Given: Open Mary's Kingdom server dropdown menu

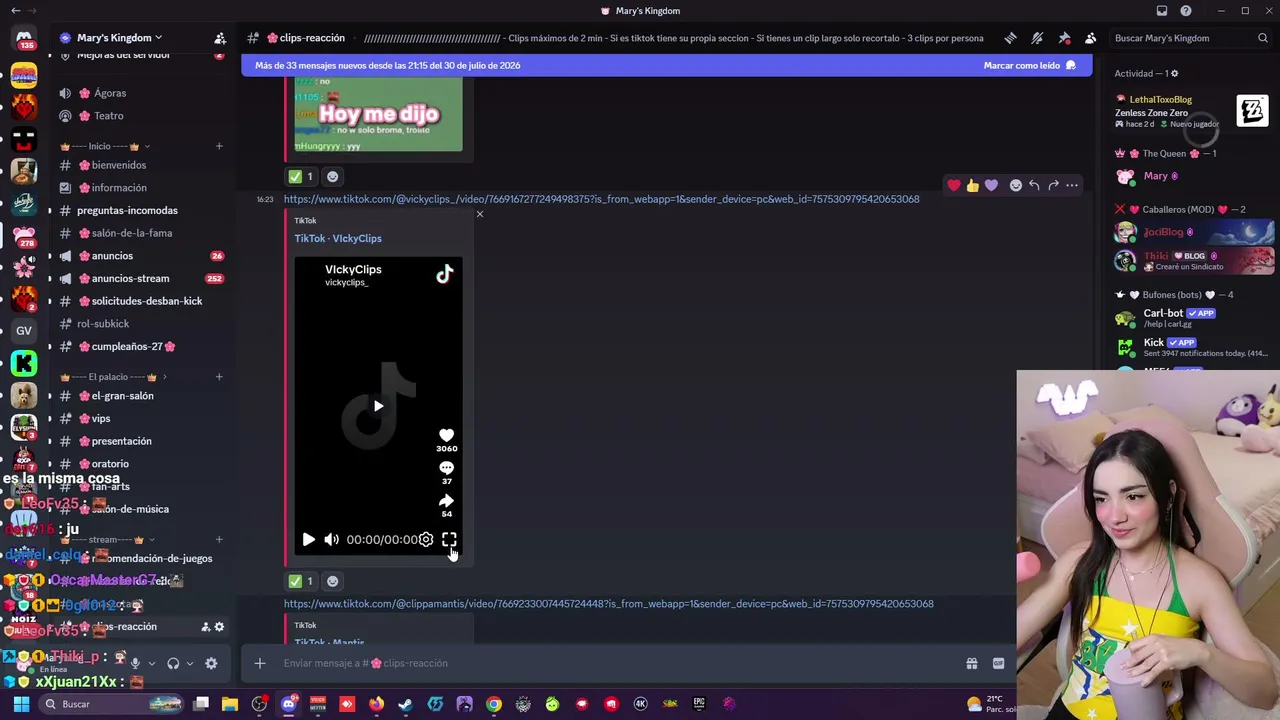Looking at the screenshot, I should point(111,38).
